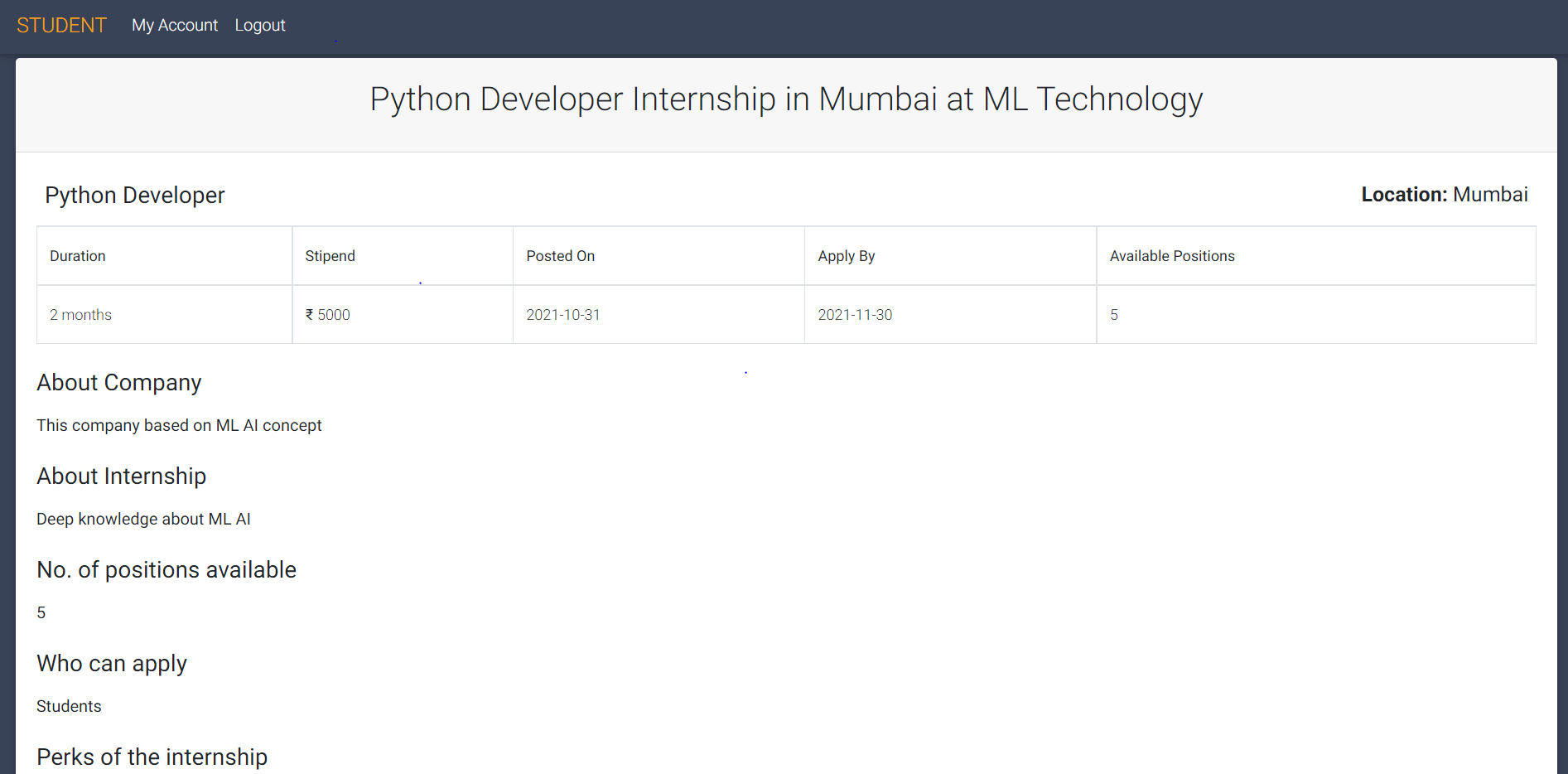1568x774 pixels.
Task: Click the Stipend column header
Action: 330,255
